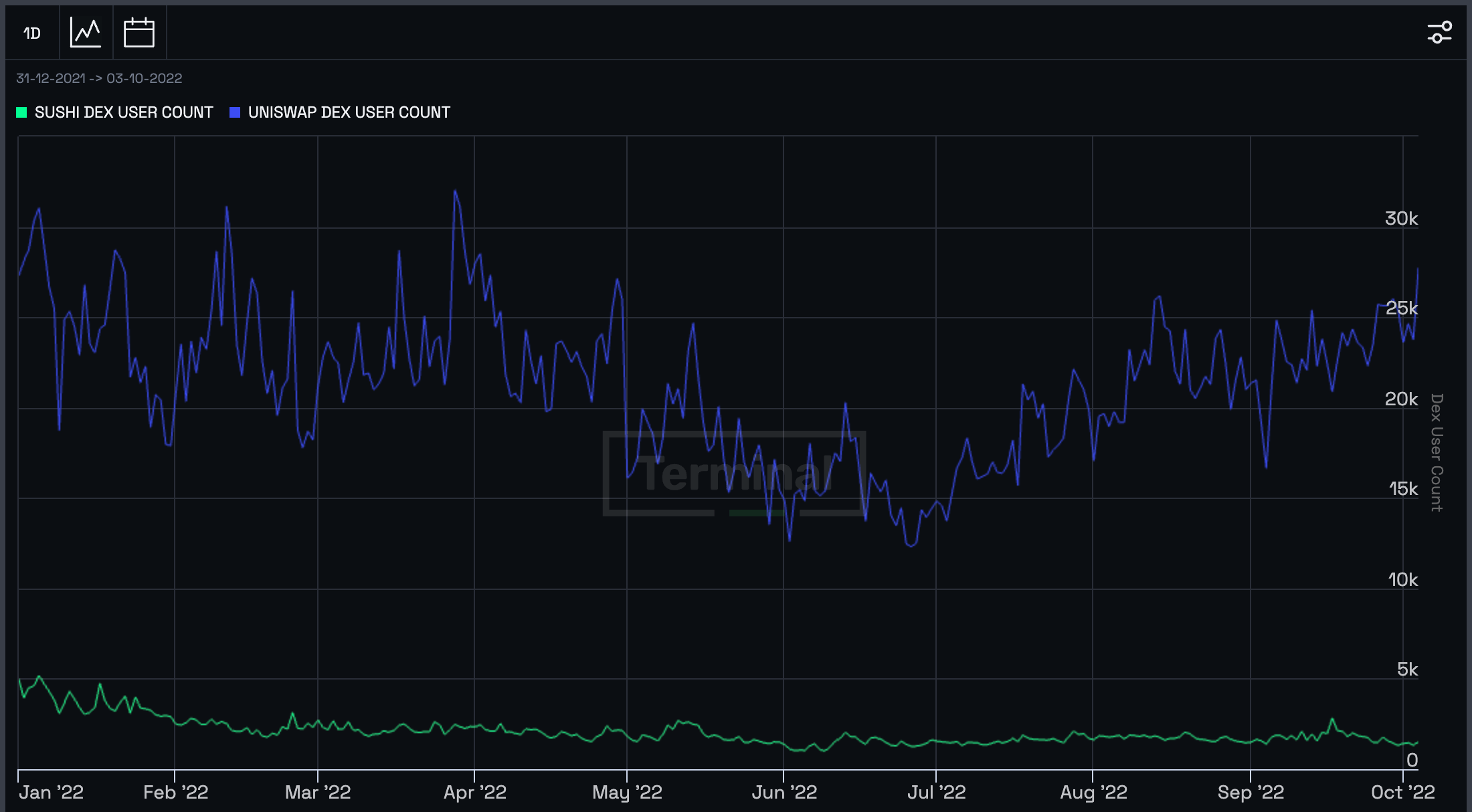Screen dimensions: 1472x812
Task: Click the blue Uniswap legend swatch
Action: point(235,112)
